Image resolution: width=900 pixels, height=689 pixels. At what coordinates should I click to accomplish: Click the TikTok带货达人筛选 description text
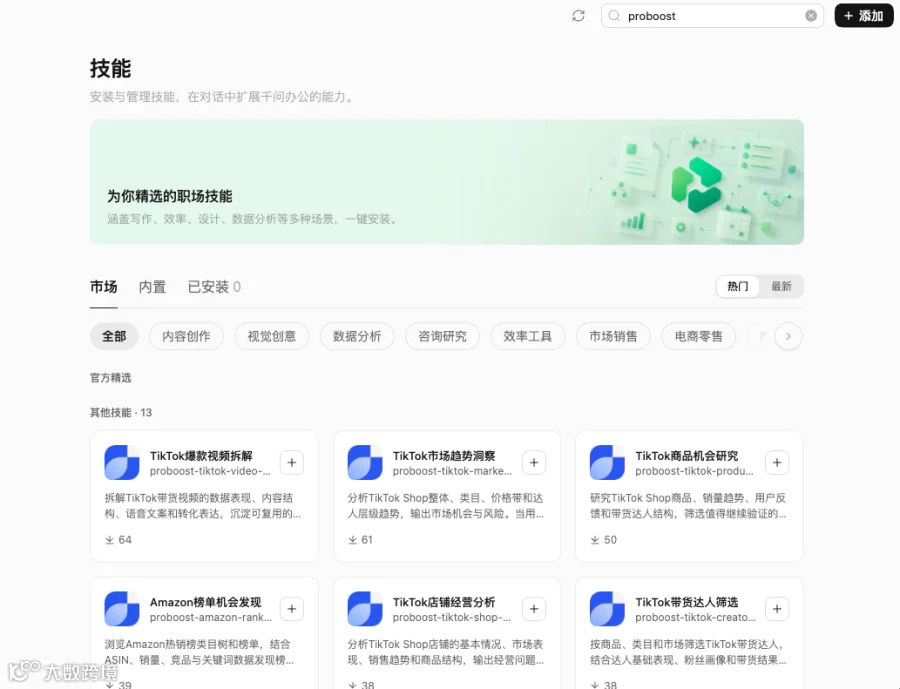(x=688, y=652)
